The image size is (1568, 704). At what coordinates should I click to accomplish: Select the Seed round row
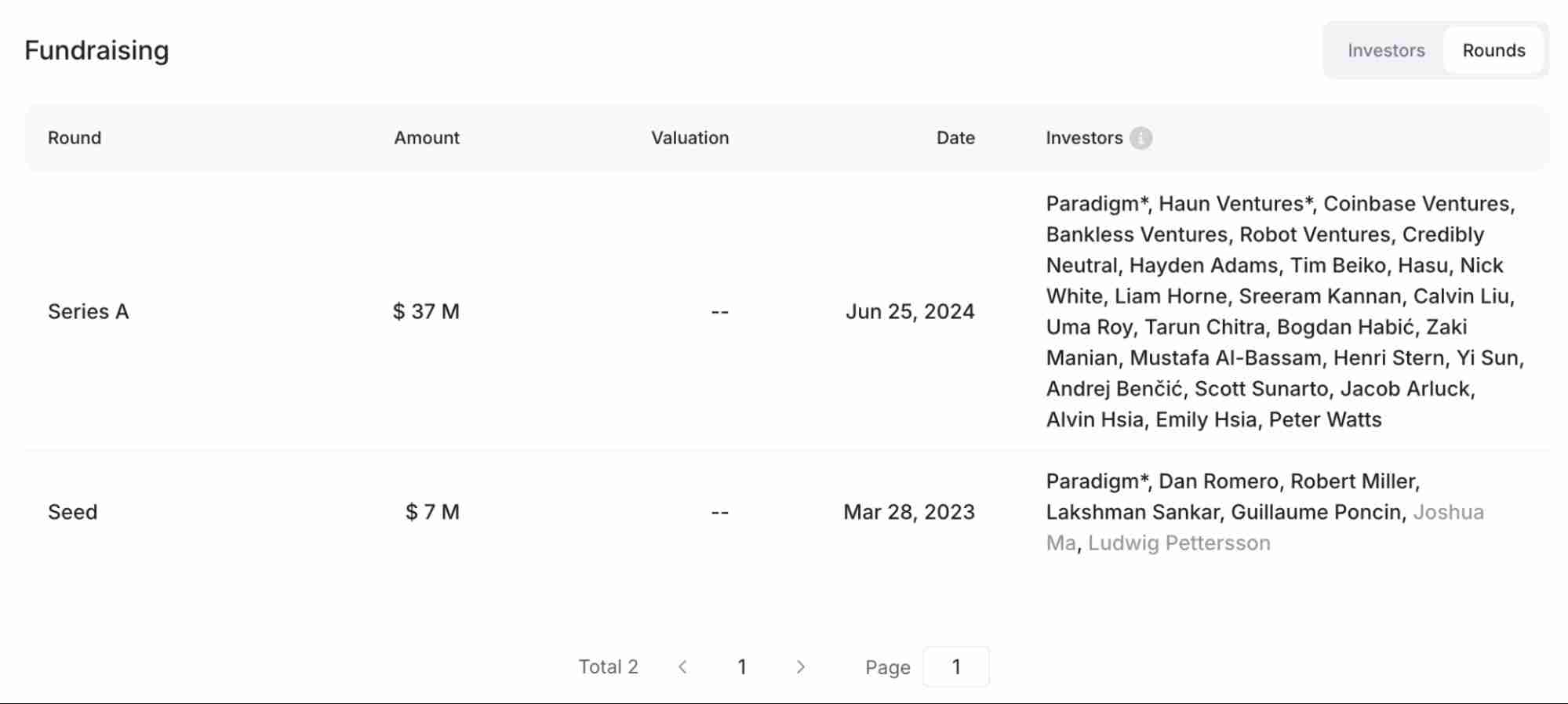point(72,512)
